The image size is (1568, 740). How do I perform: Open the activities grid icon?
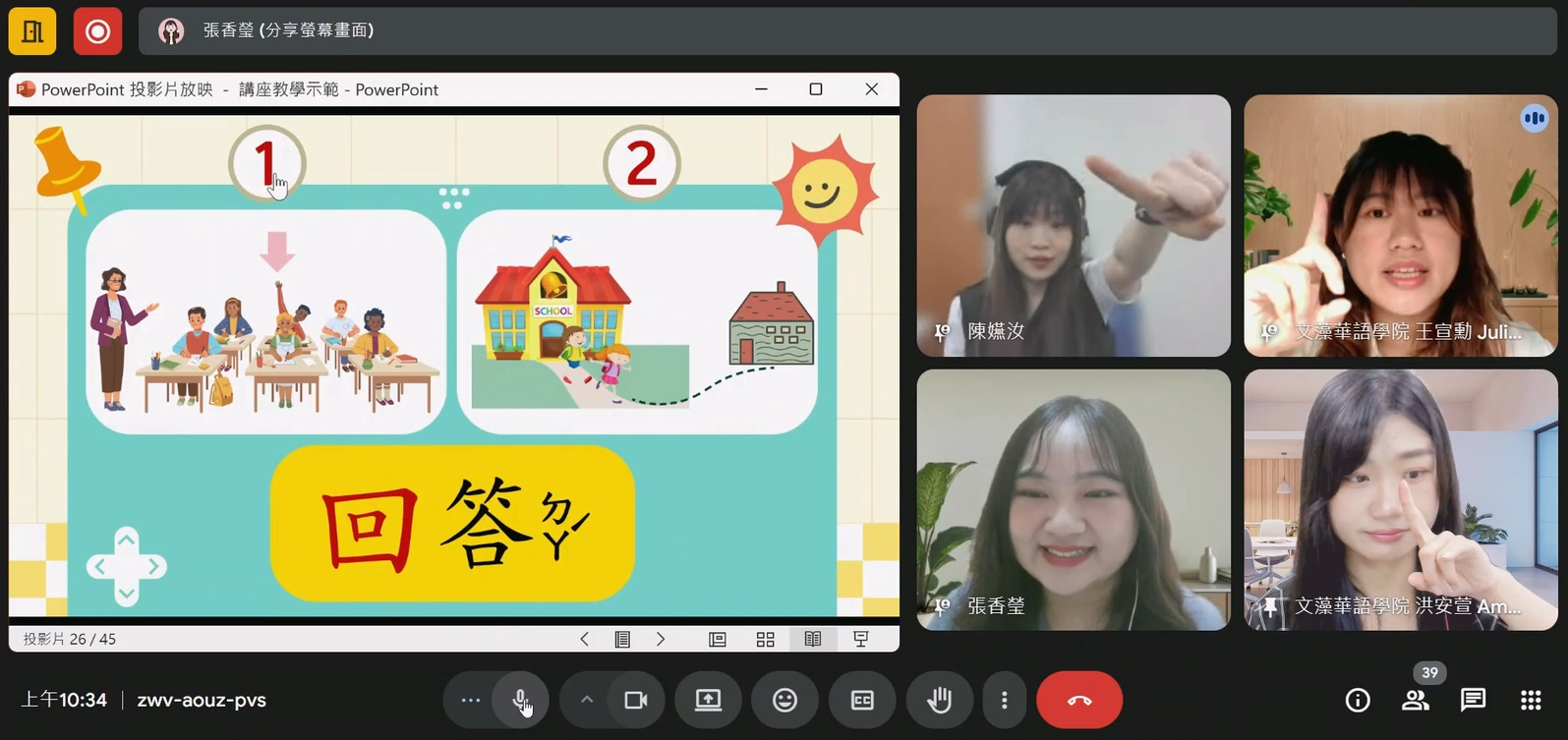pos(1531,700)
